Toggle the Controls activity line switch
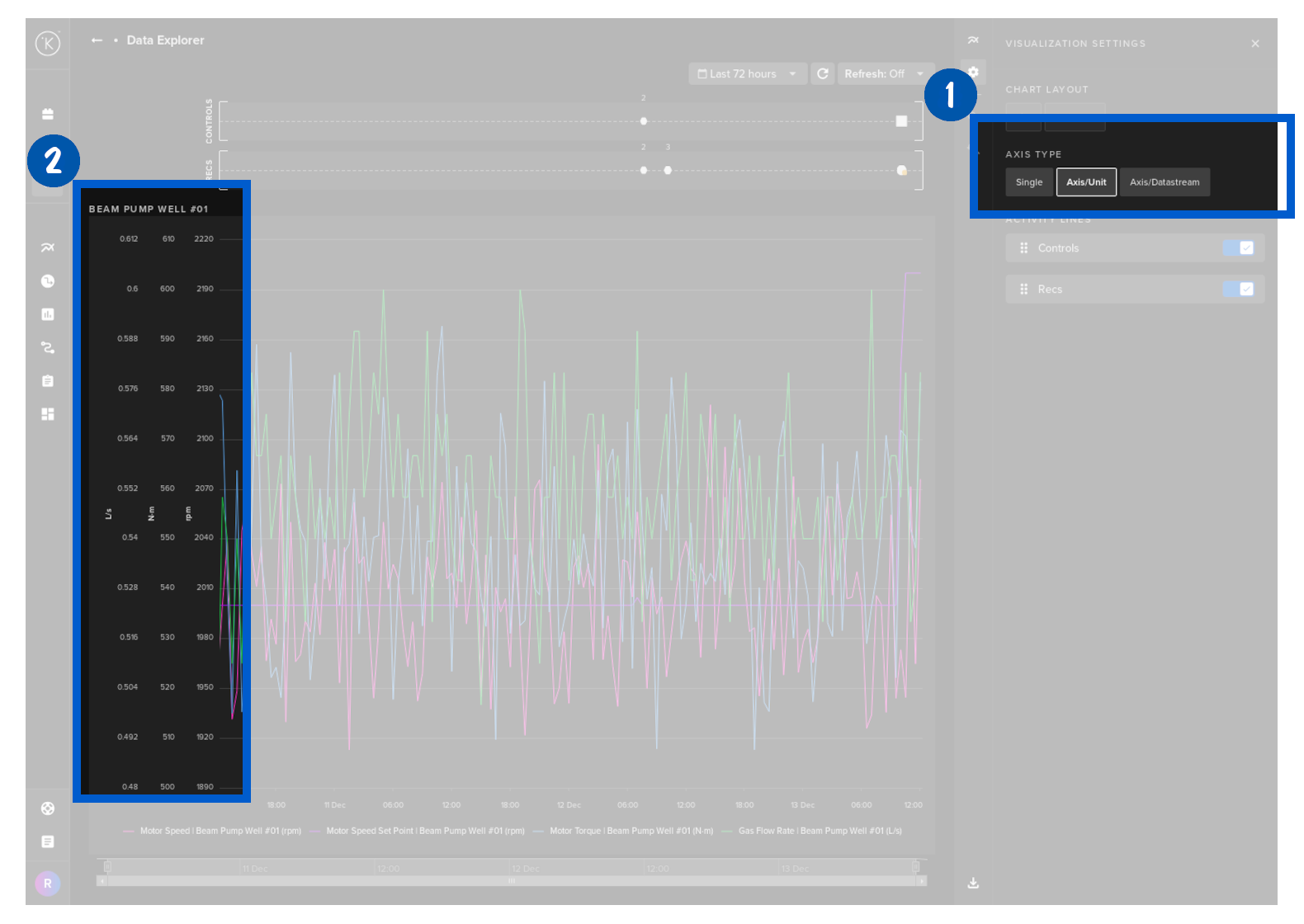The height and width of the screenshot is (924, 1304). click(1239, 248)
